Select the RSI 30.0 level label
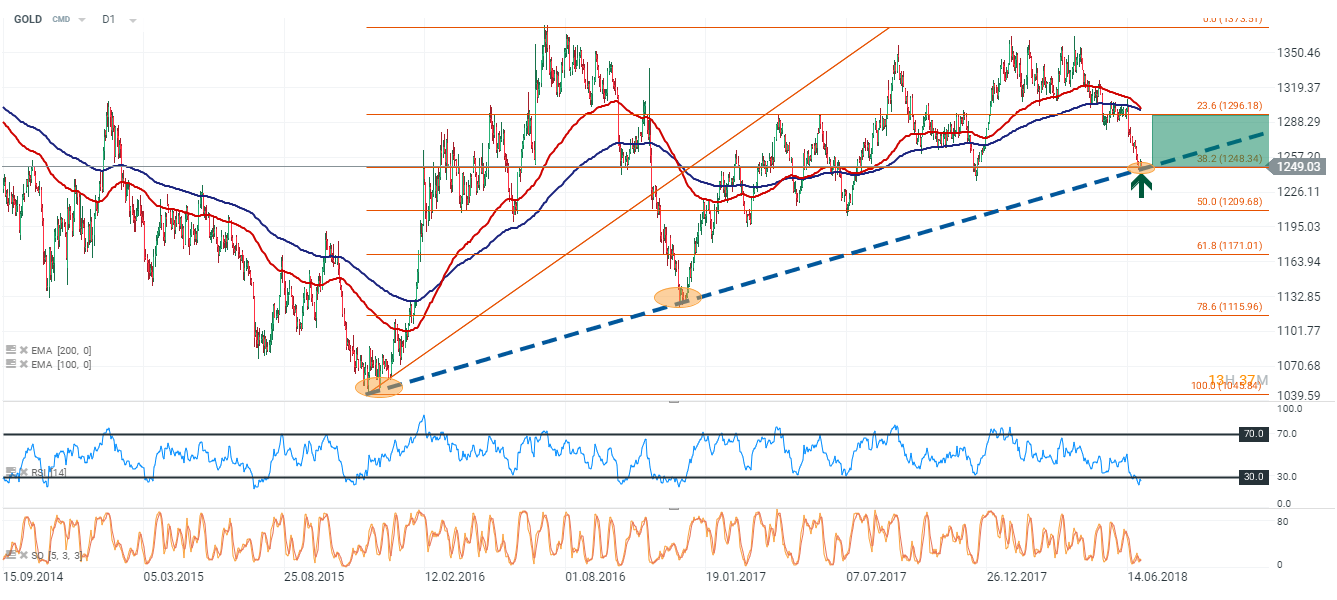 1253,477
